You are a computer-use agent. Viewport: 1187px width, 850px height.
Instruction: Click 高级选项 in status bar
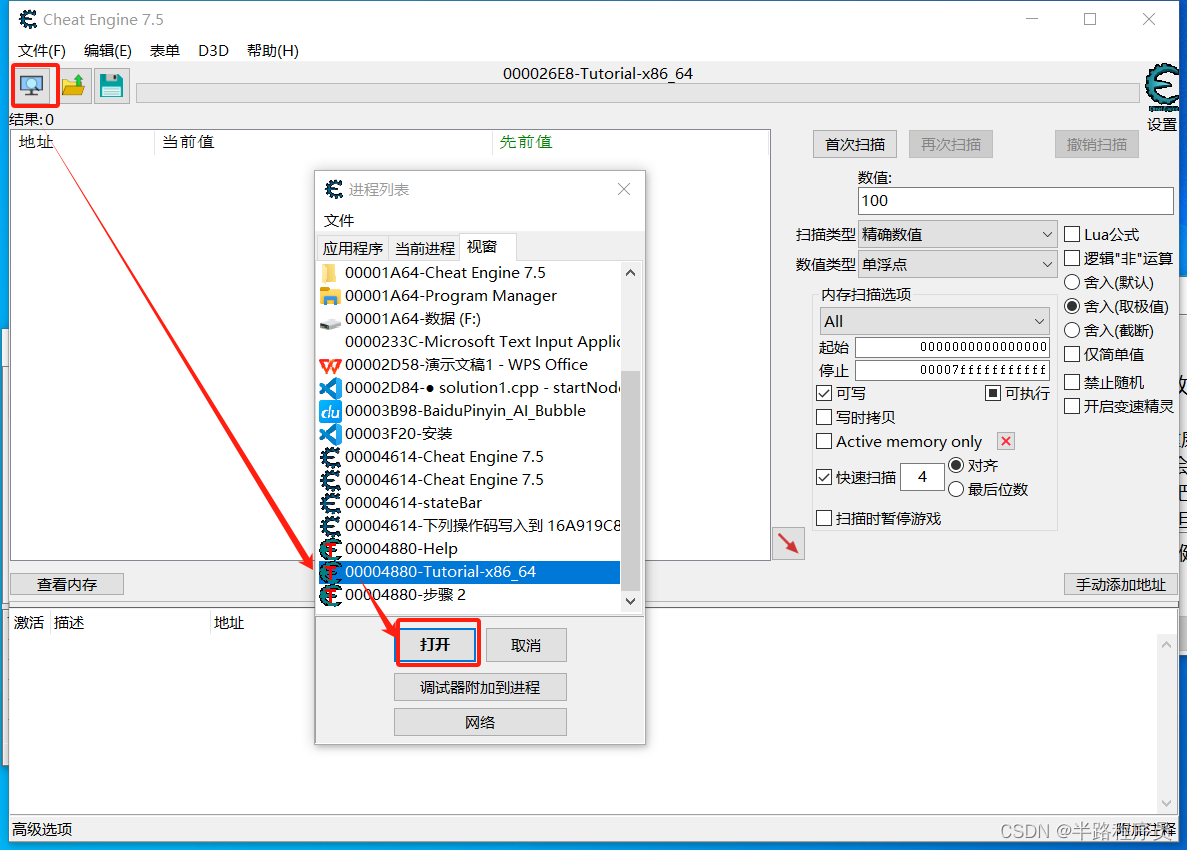click(x=42, y=830)
